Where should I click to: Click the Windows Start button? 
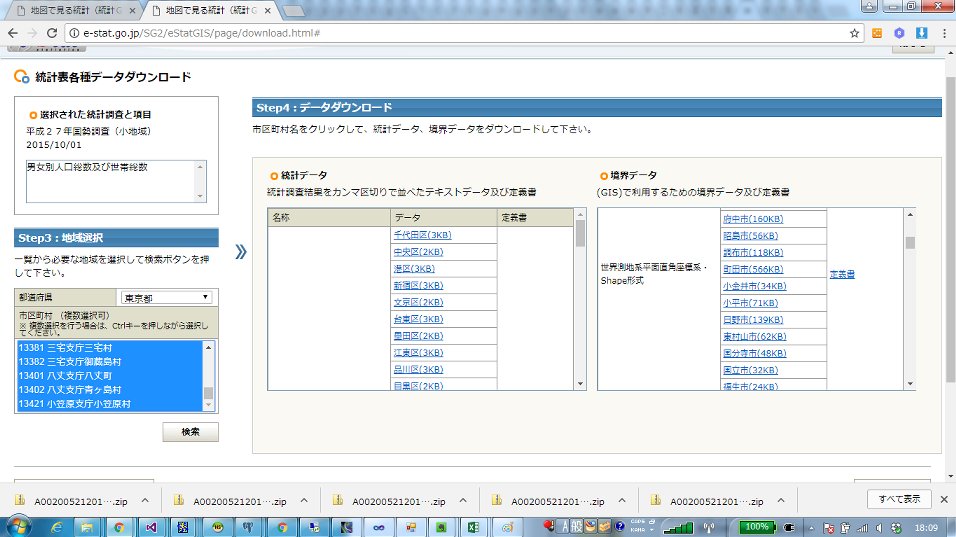tap(17, 526)
